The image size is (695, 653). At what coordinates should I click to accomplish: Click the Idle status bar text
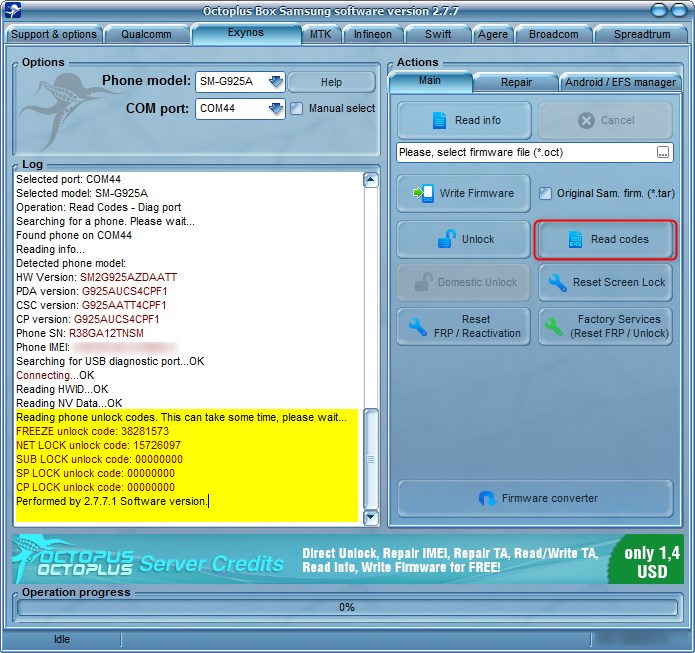point(62,639)
